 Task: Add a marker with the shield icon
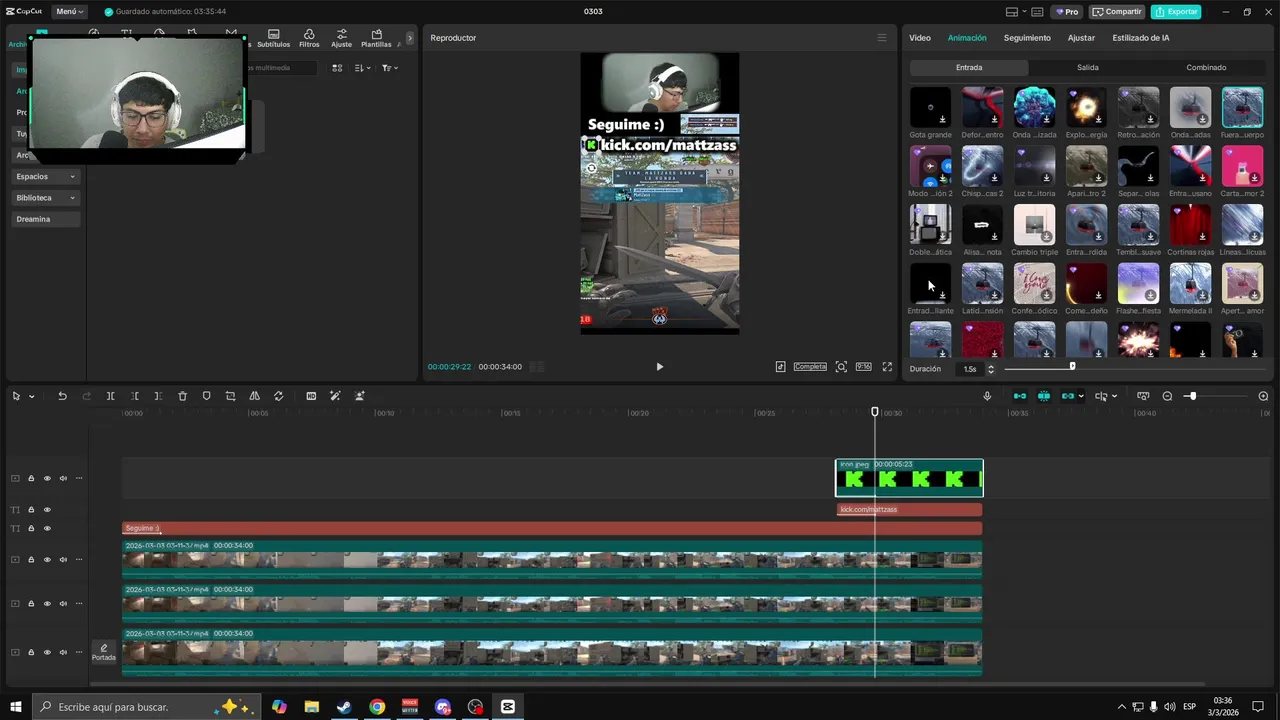(x=206, y=396)
